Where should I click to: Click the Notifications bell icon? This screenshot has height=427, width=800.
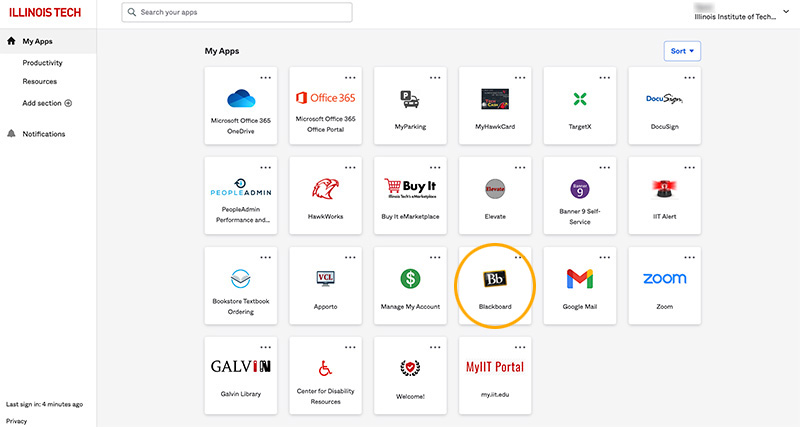(x=11, y=134)
